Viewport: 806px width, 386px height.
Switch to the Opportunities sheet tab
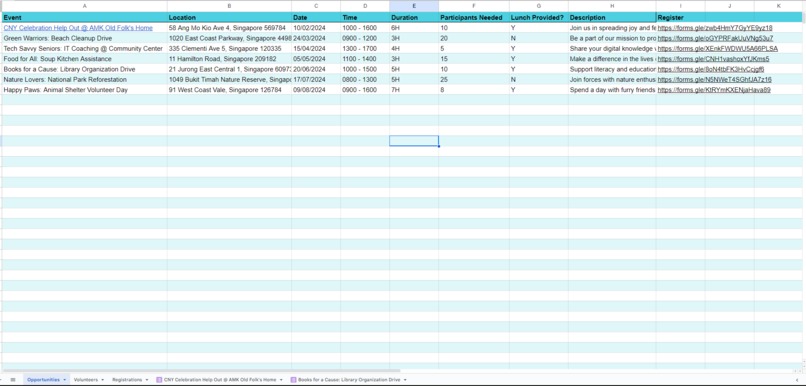[43, 380]
